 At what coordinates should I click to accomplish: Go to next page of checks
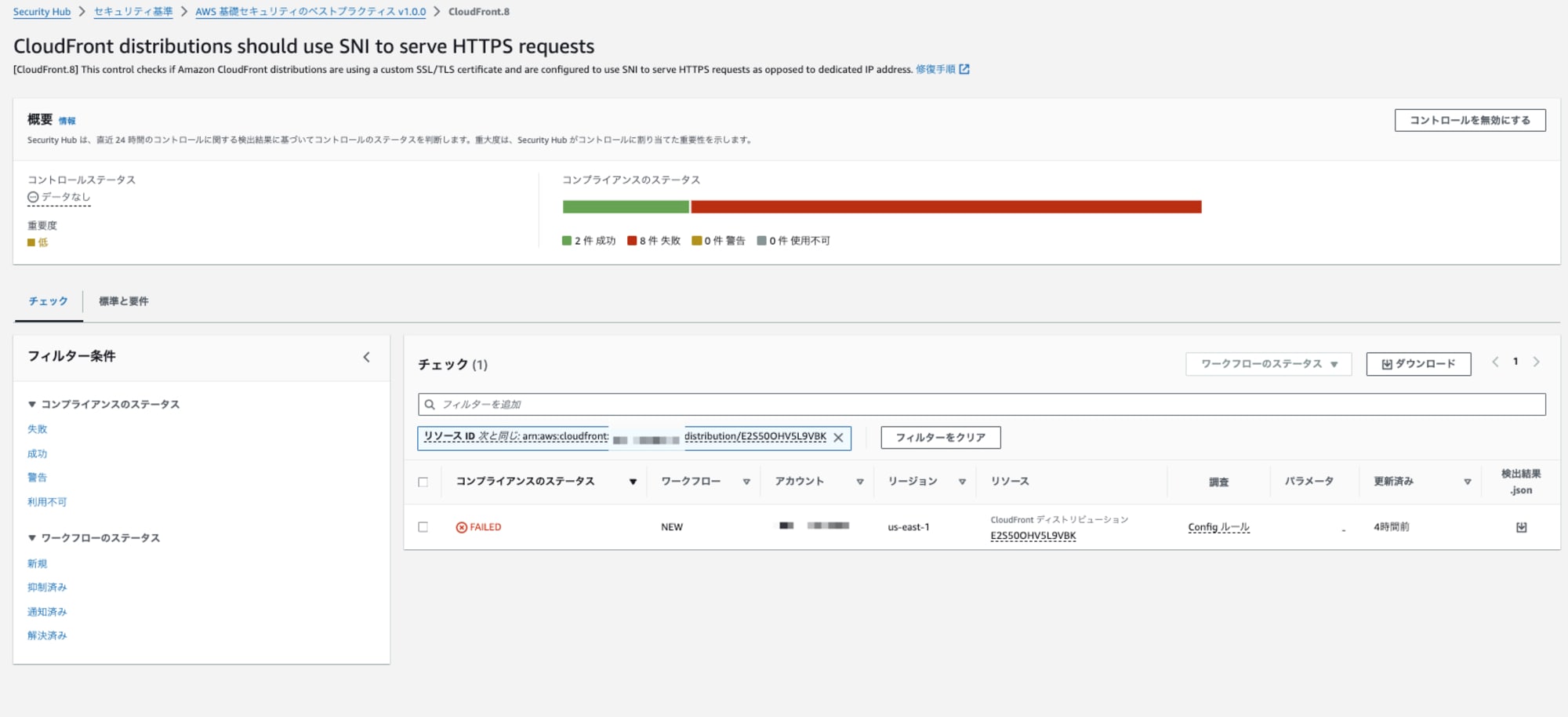click(1537, 362)
